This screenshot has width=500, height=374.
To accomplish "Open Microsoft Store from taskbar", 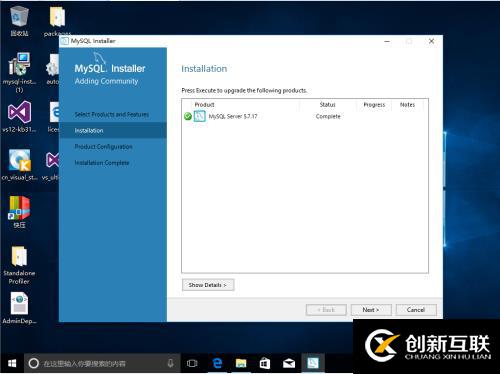I will (x=265, y=363).
